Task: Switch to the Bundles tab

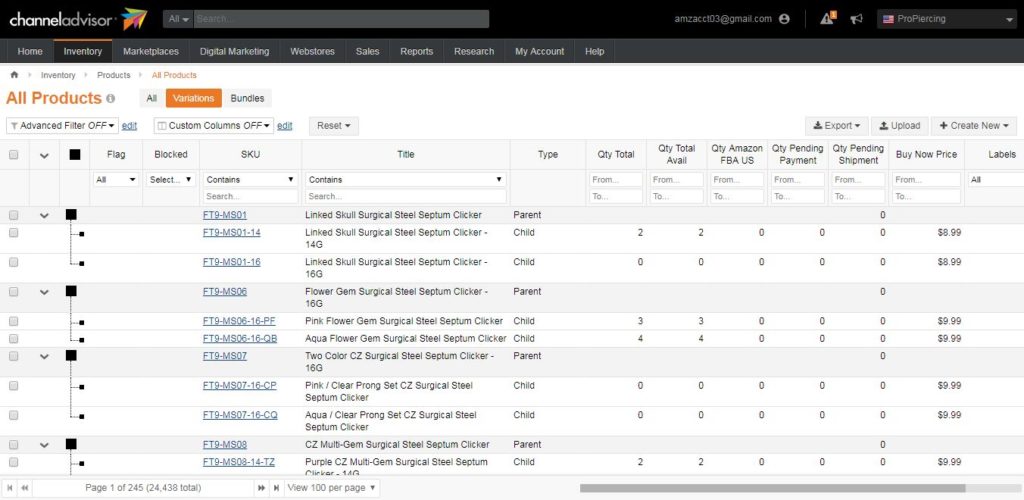Action: click(x=247, y=98)
